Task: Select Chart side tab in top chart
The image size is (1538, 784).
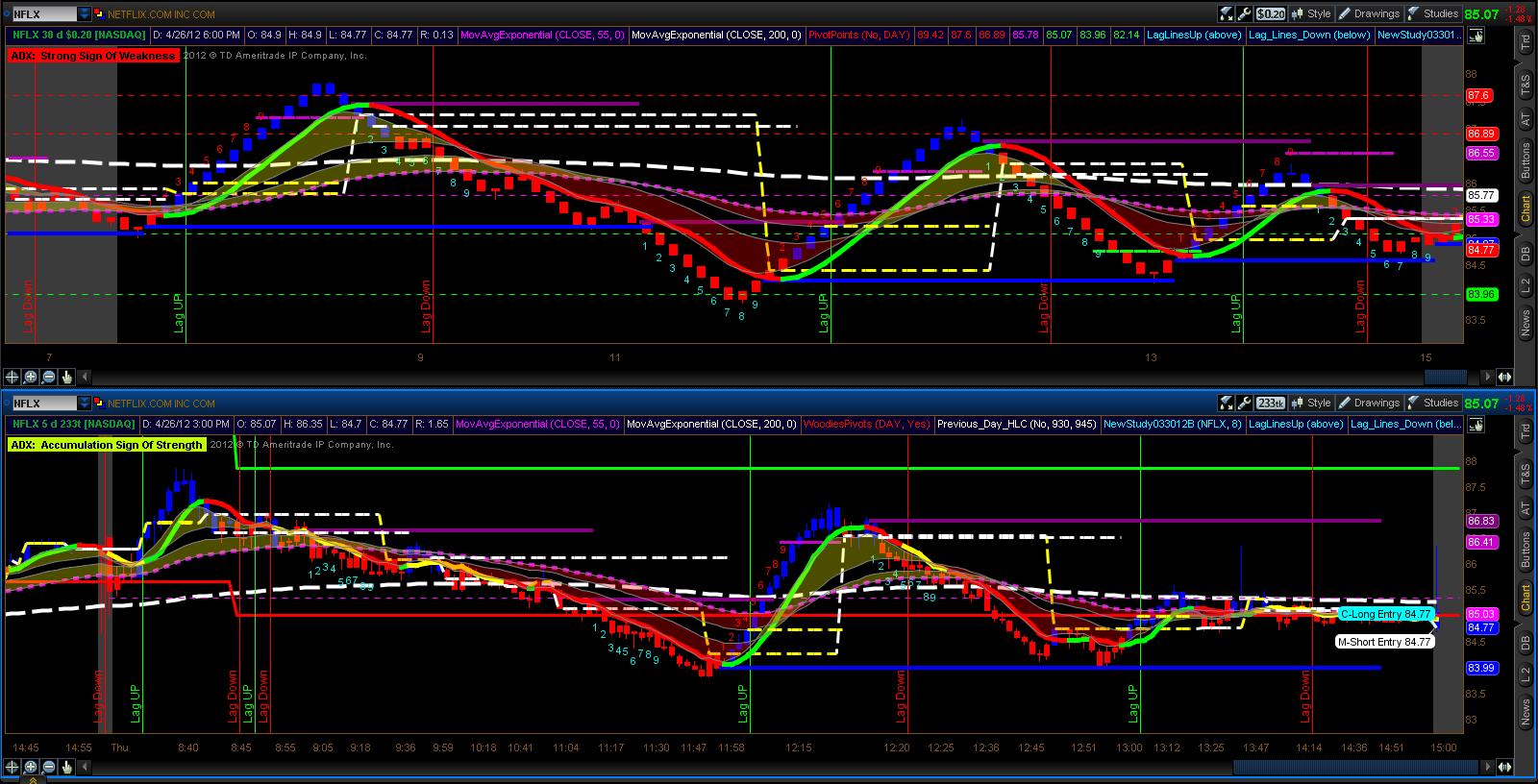Action: pos(1526,208)
